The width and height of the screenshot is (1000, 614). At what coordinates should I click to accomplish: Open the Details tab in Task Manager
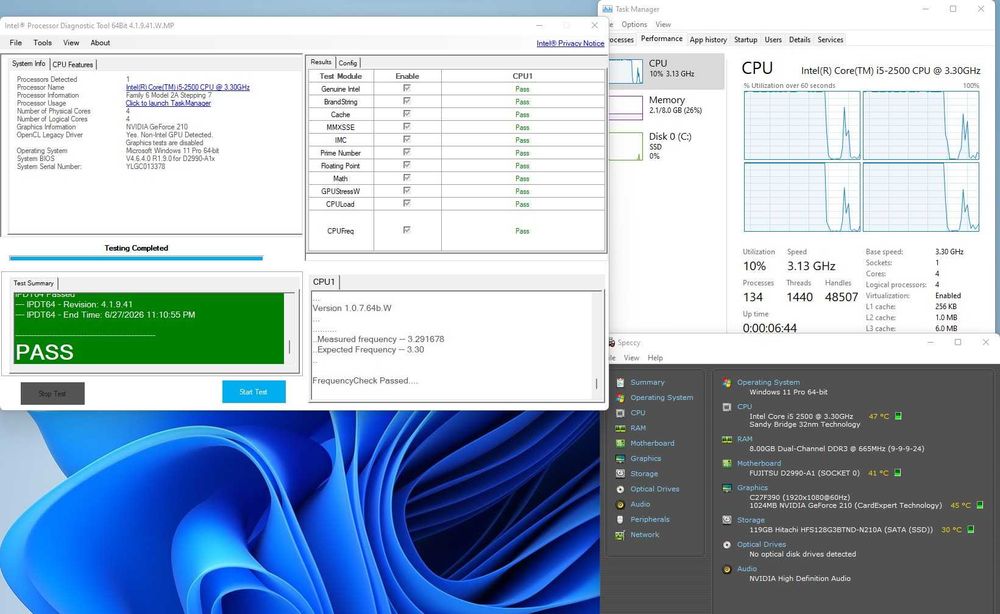800,40
